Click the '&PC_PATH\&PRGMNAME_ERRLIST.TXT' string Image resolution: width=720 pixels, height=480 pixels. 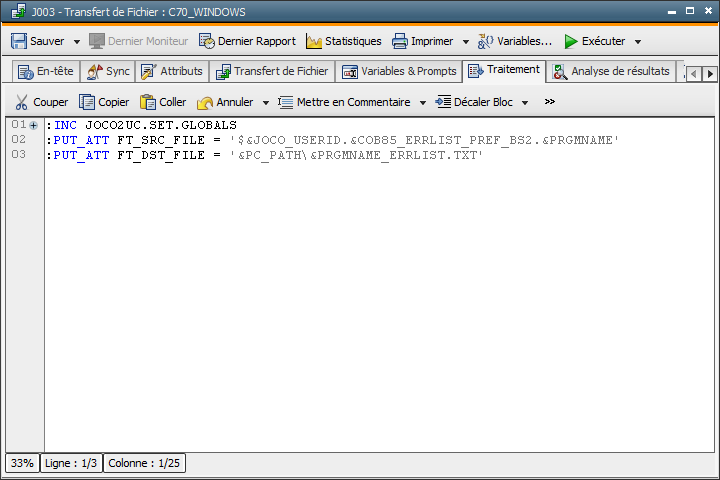[356, 155]
